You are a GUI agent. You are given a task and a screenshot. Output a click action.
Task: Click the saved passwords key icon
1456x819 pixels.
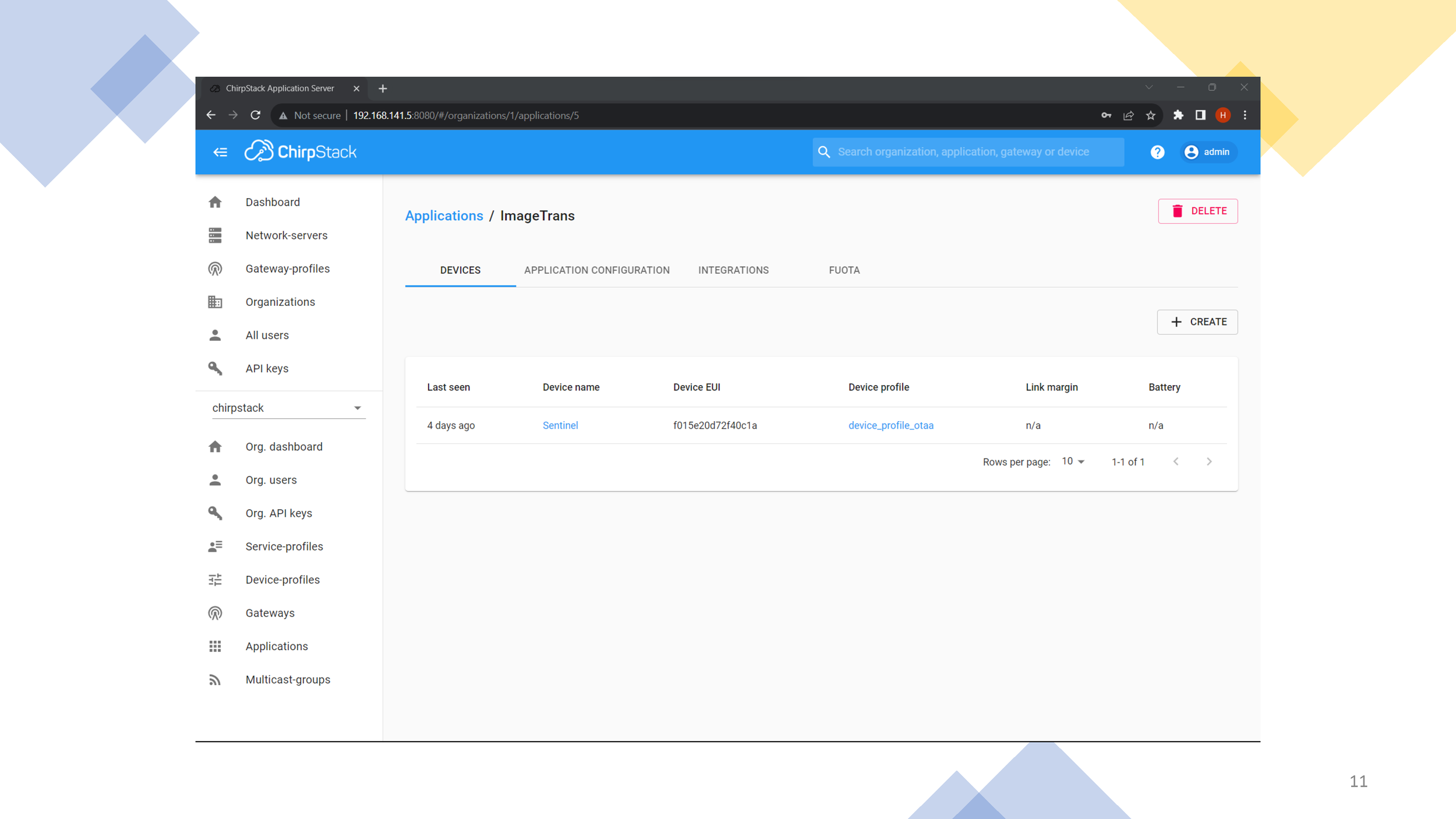pos(1106,115)
